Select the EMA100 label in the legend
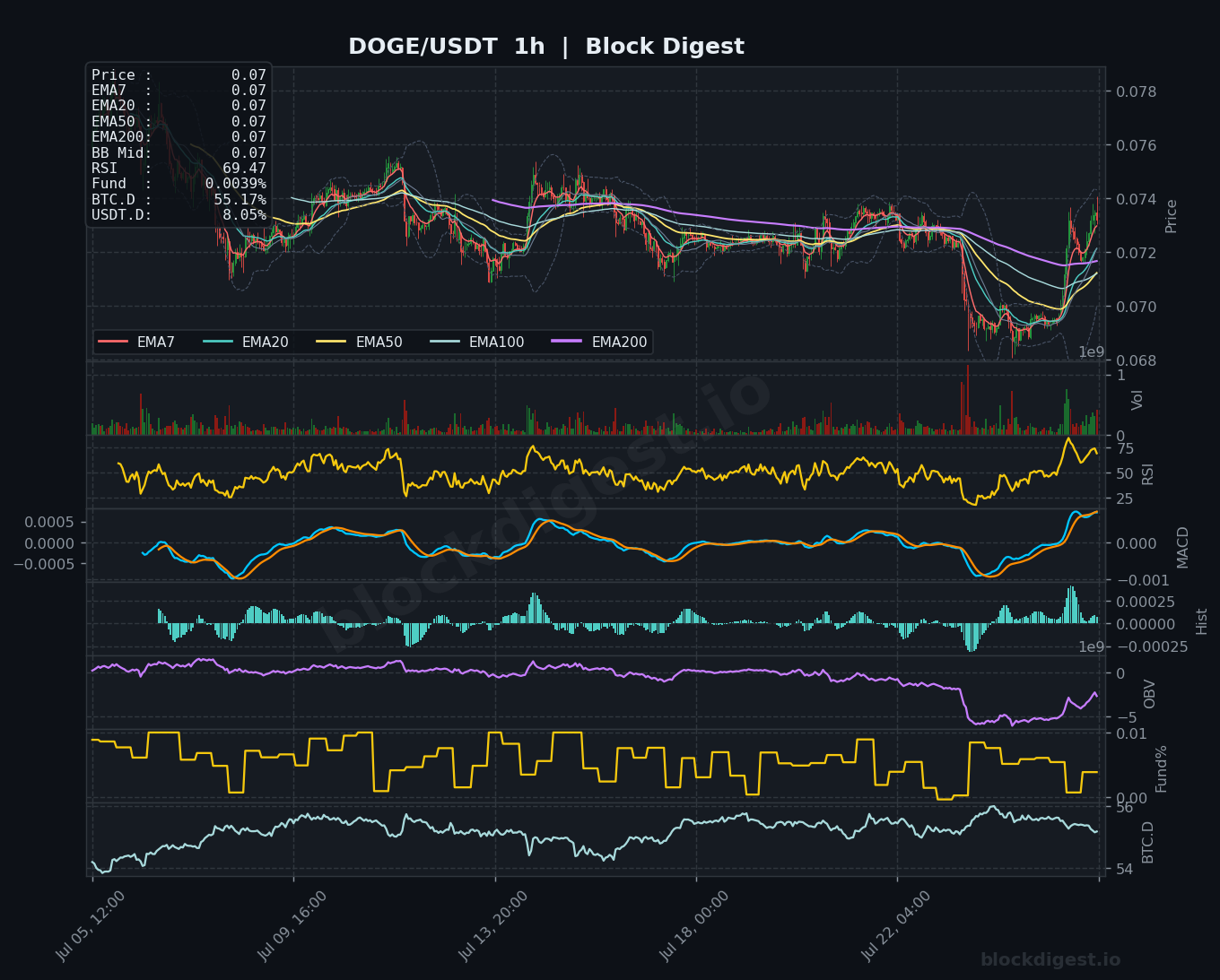The width and height of the screenshot is (1220, 980). click(x=496, y=342)
